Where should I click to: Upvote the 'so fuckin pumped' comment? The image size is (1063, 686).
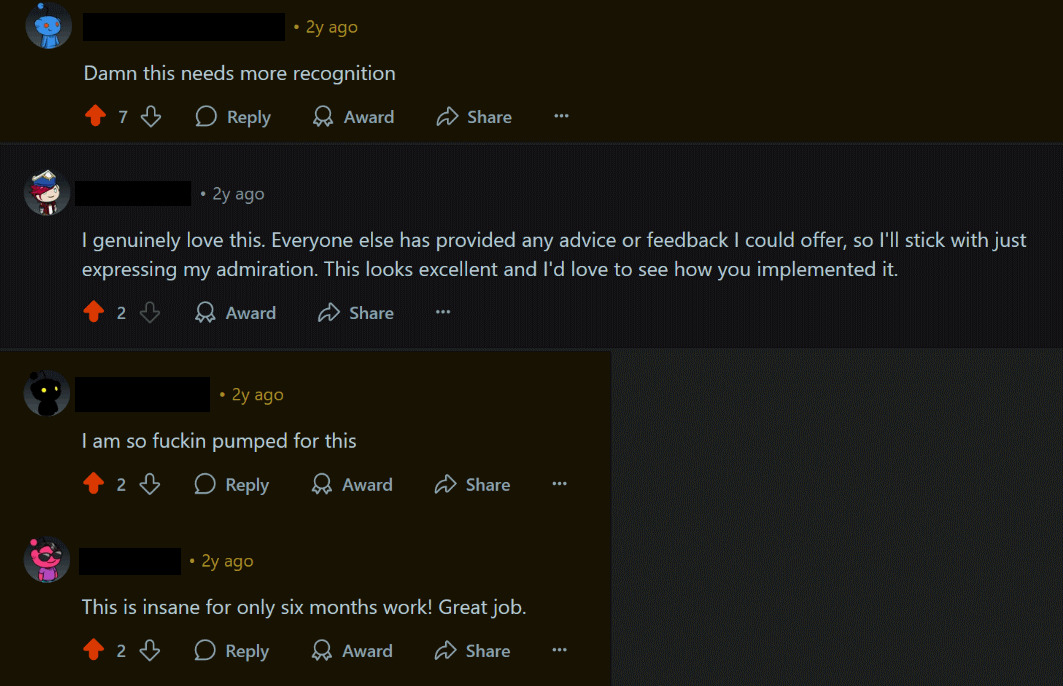[x=94, y=485]
